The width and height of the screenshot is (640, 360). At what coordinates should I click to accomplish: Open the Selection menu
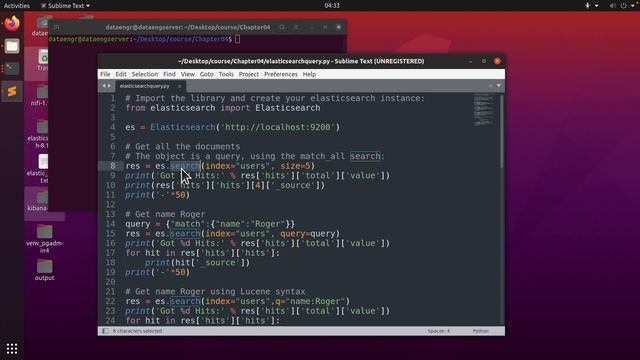[144, 74]
